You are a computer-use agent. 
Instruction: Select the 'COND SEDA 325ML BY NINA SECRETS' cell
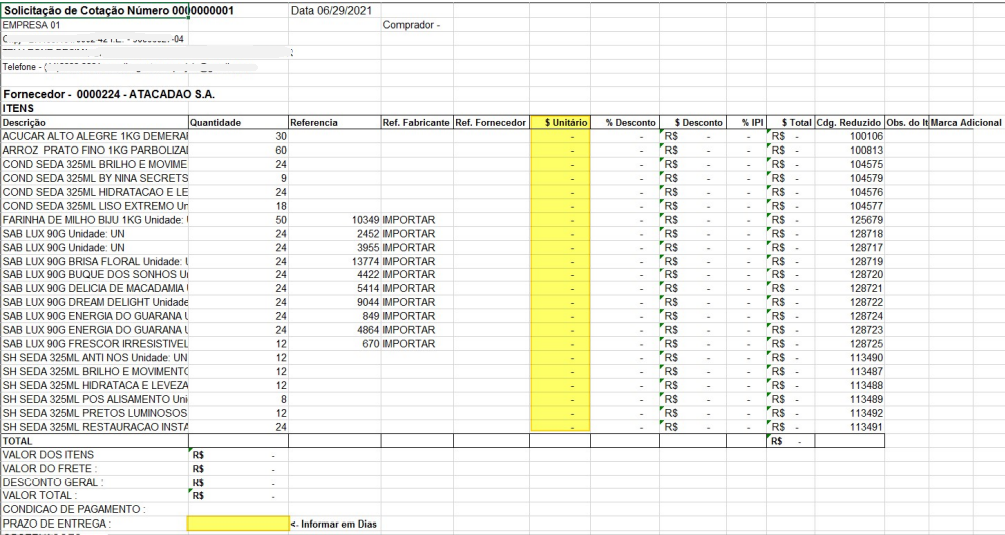(x=95, y=178)
